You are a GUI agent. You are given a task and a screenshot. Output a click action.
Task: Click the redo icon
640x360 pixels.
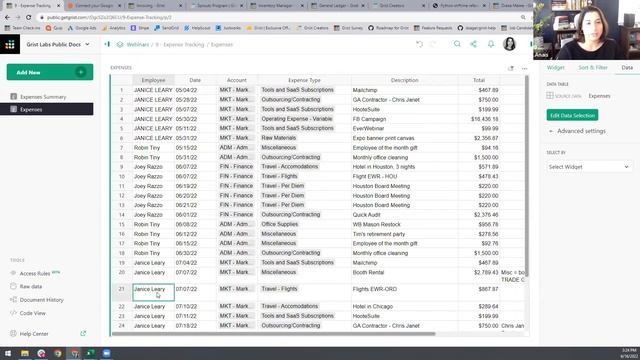pyautogui.click(x=433, y=44)
